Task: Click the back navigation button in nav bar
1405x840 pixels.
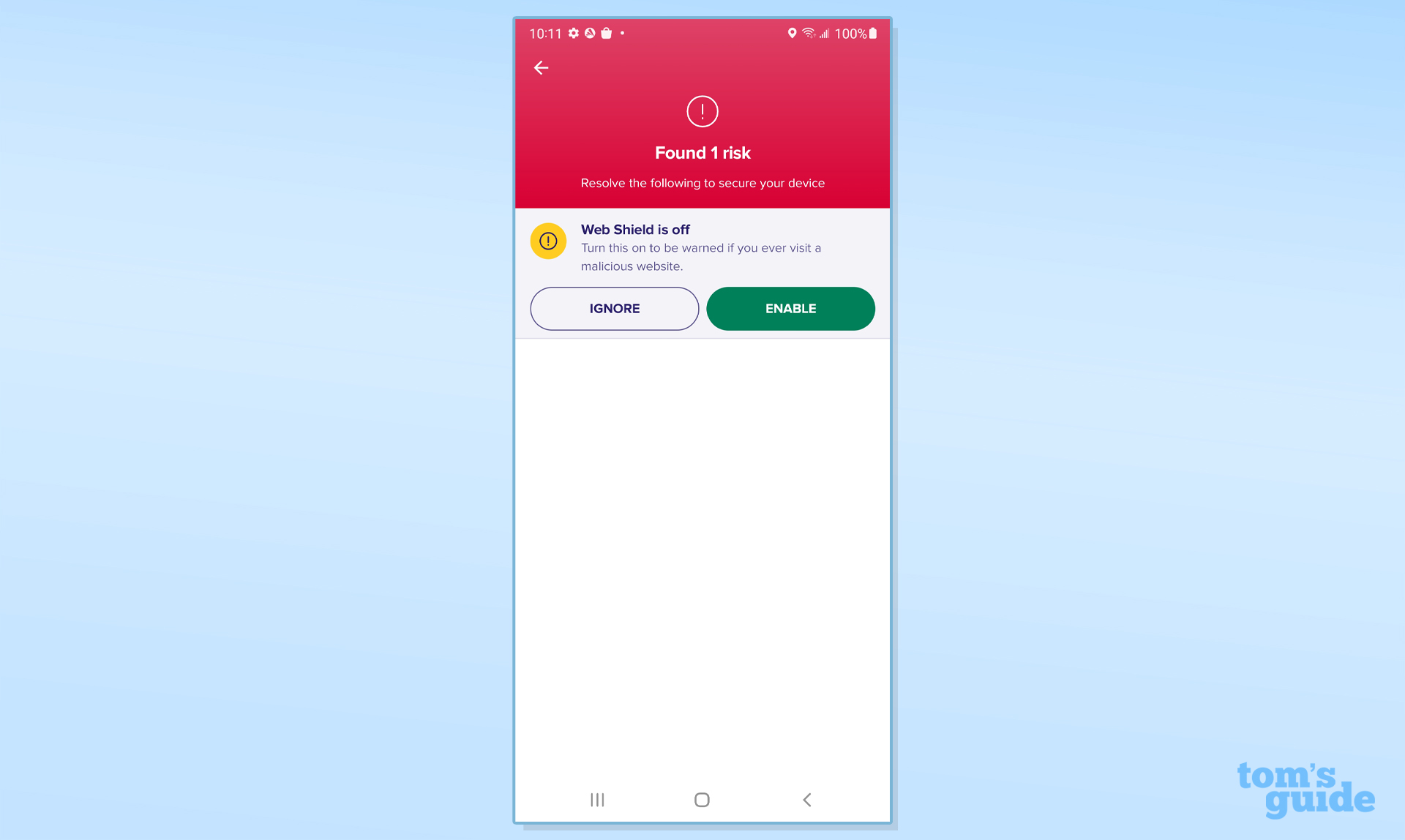Action: pyautogui.click(x=806, y=799)
